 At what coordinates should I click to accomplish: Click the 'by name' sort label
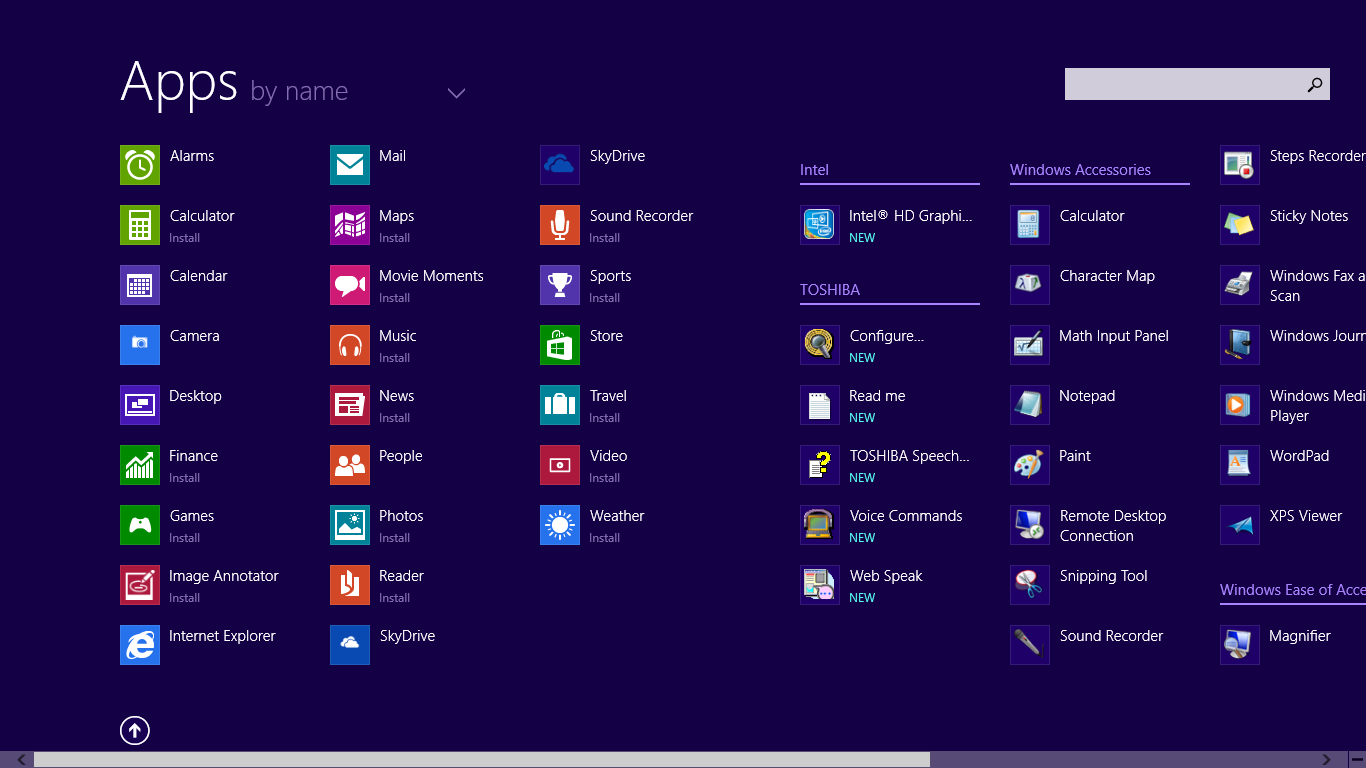299,91
